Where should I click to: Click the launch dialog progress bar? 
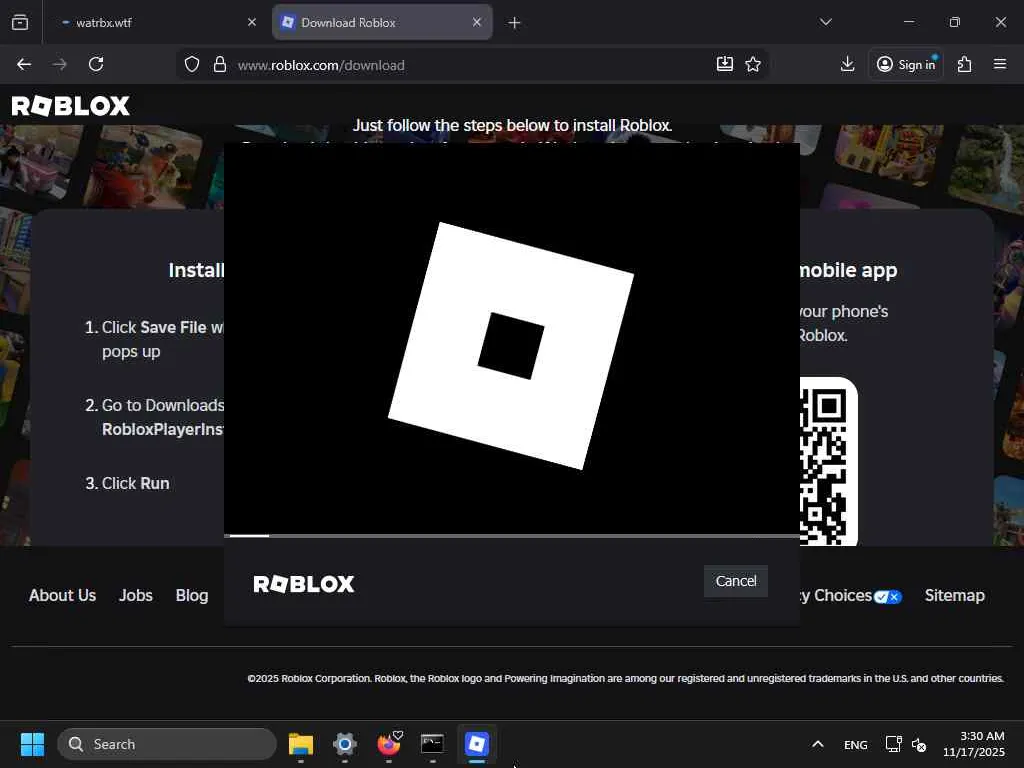coord(511,536)
